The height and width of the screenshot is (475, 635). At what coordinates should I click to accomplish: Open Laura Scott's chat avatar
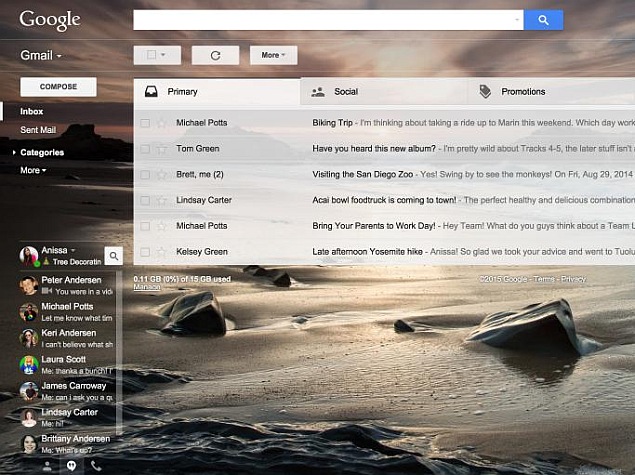[x=29, y=365]
